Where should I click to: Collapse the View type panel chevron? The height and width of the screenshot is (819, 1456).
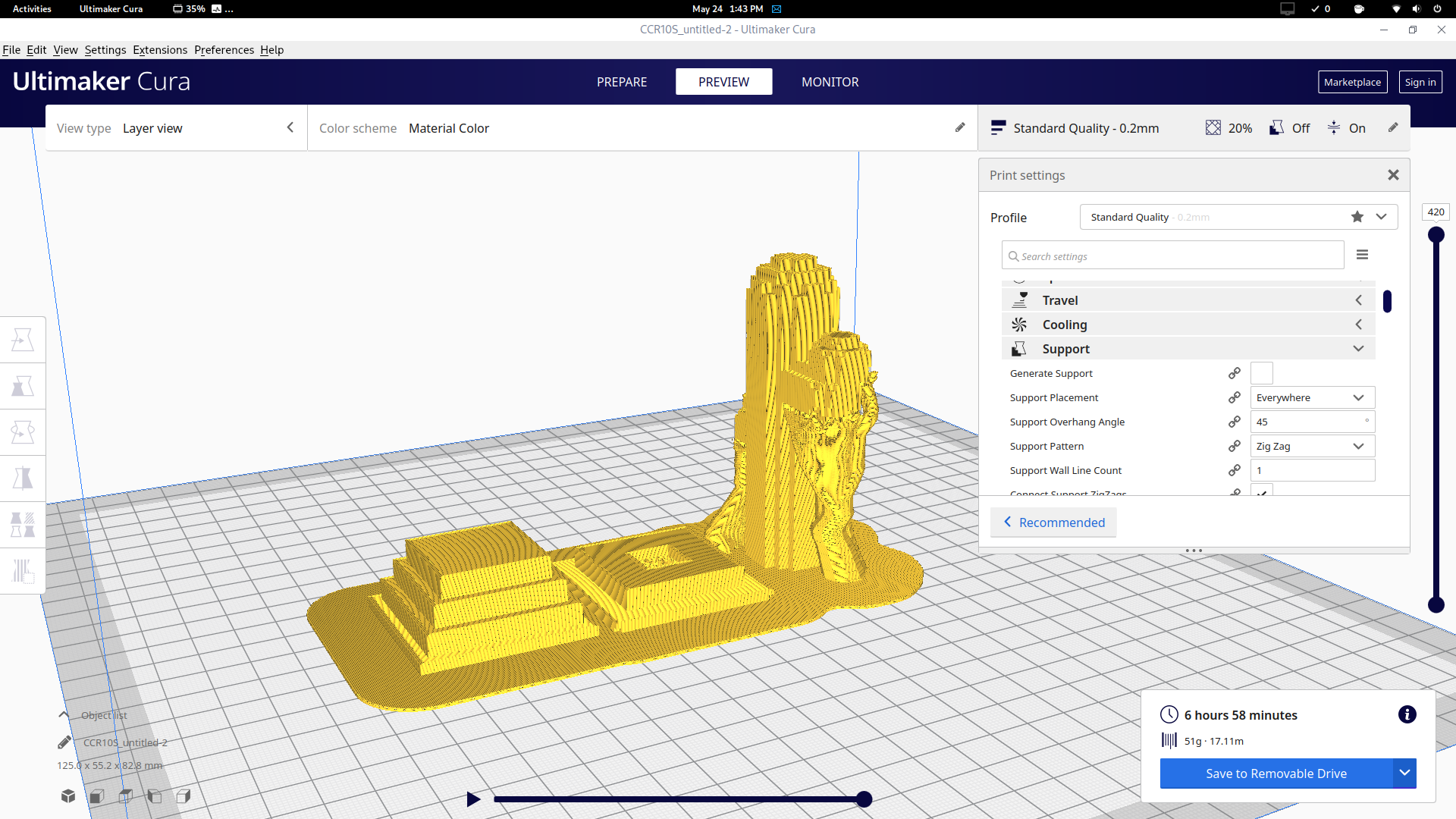[290, 127]
